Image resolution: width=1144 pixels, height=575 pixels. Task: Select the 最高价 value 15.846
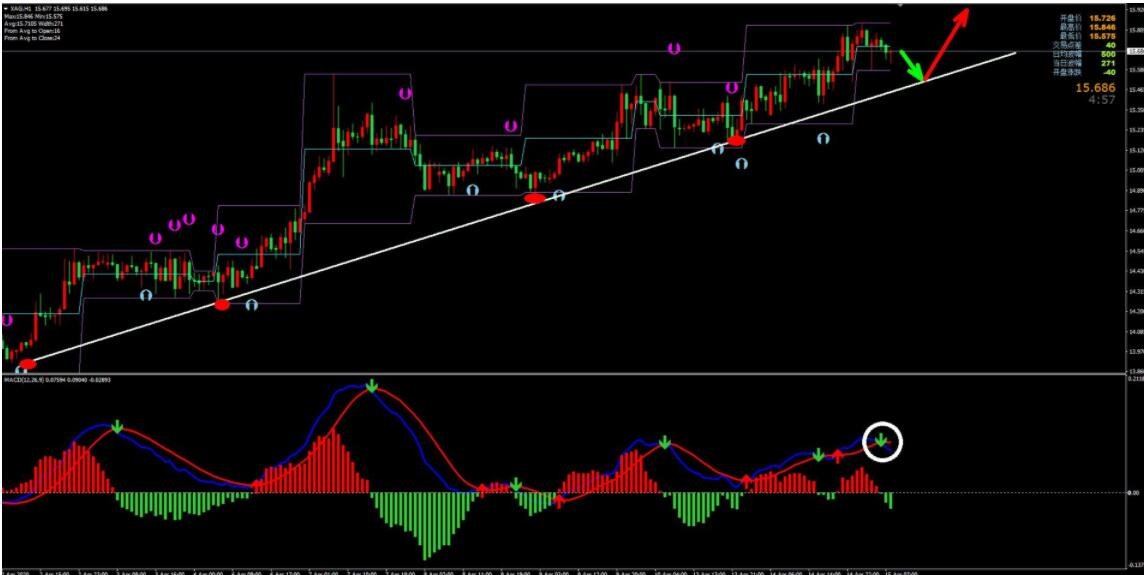(1102, 26)
